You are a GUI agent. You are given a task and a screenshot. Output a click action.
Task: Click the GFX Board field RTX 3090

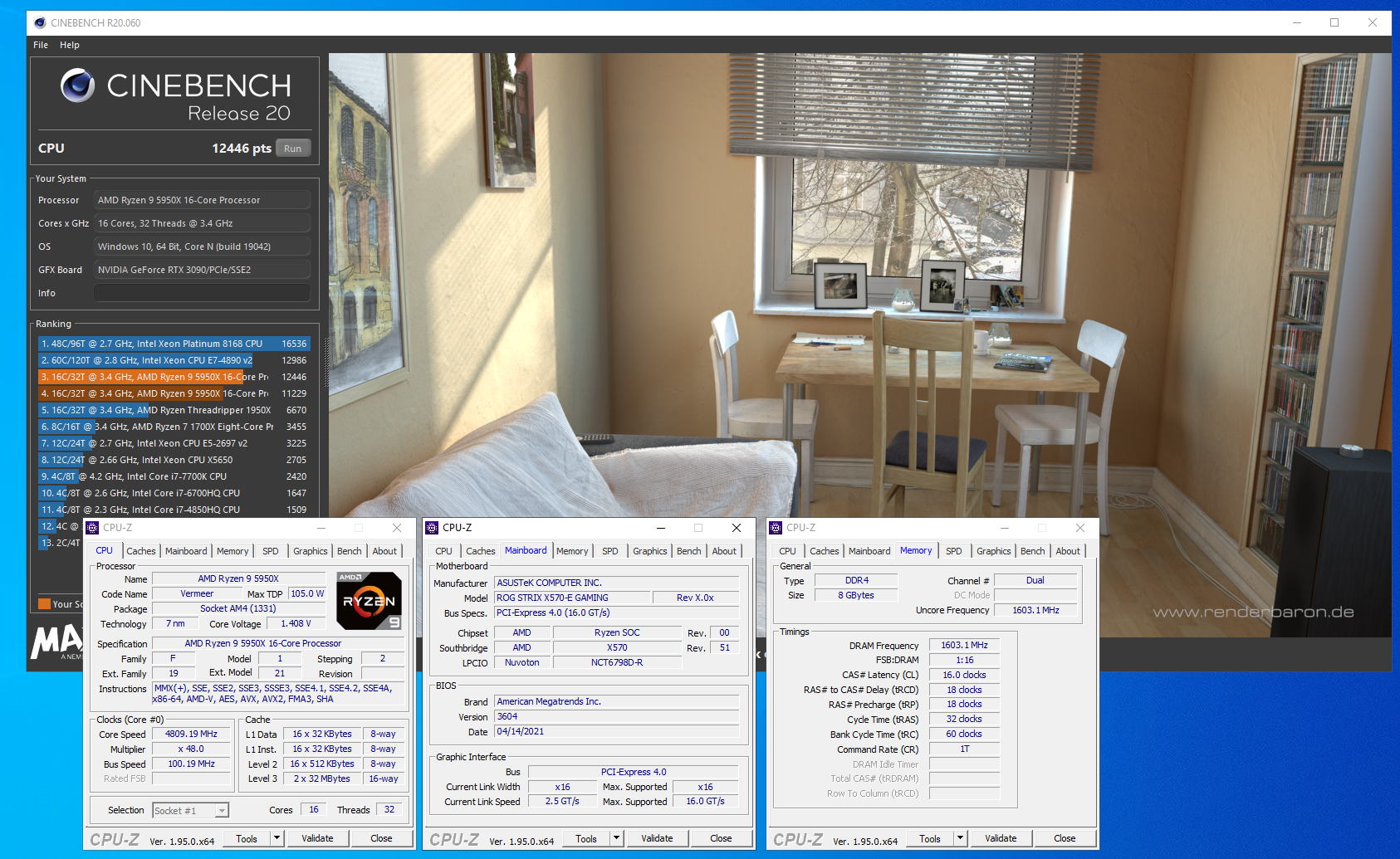click(202, 270)
